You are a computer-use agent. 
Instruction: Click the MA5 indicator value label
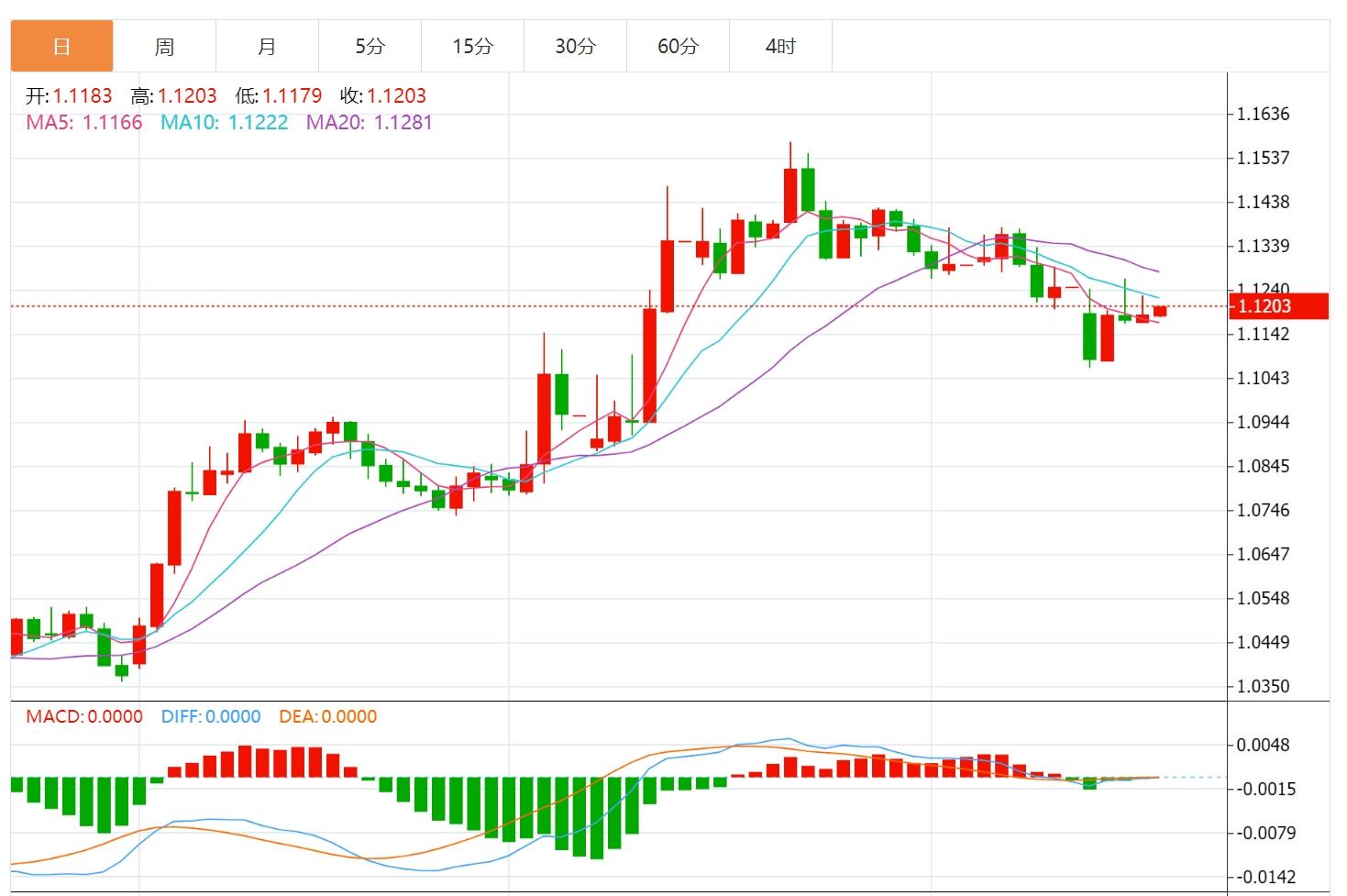[x=84, y=122]
